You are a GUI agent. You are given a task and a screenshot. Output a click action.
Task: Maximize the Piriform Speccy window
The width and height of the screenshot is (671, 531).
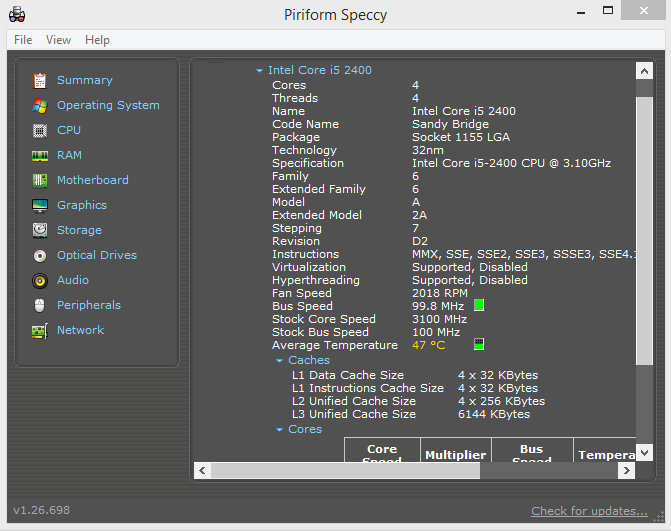[x=608, y=10]
